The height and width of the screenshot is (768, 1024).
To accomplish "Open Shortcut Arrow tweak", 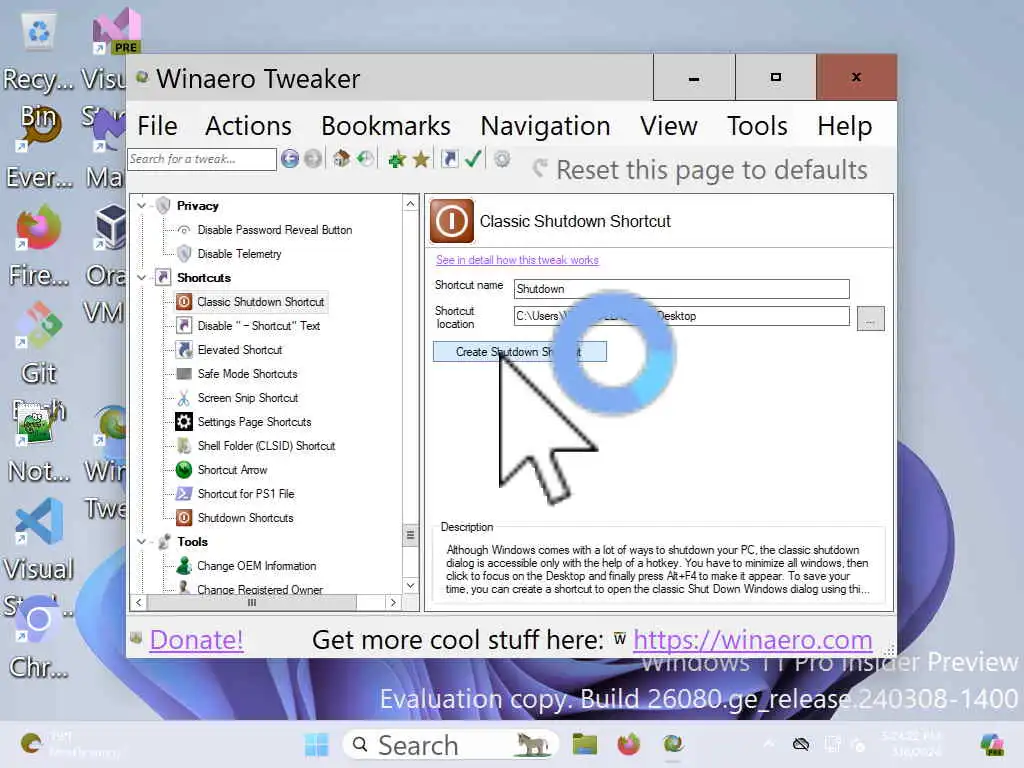I will click(232, 470).
